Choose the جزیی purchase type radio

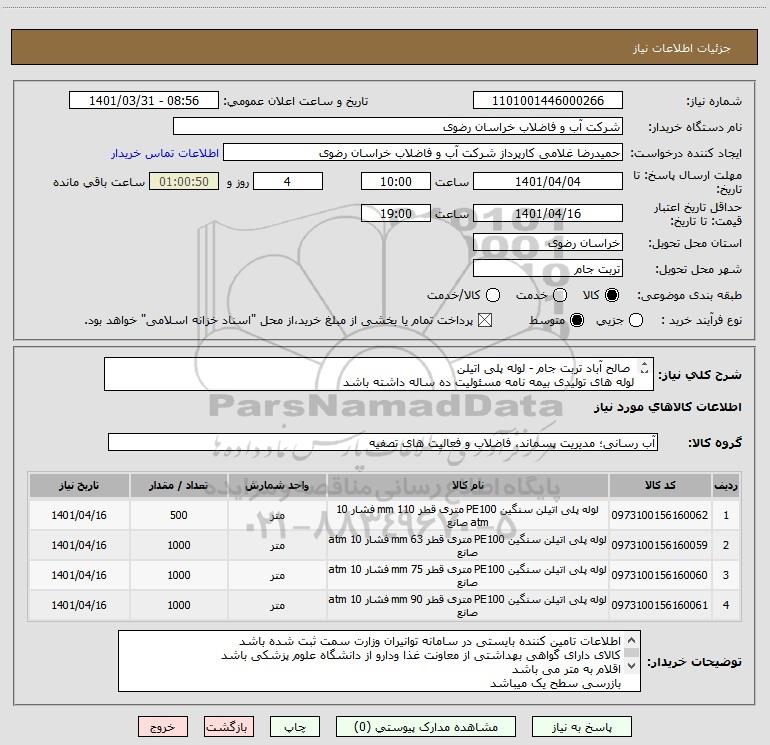[x=636, y=321]
